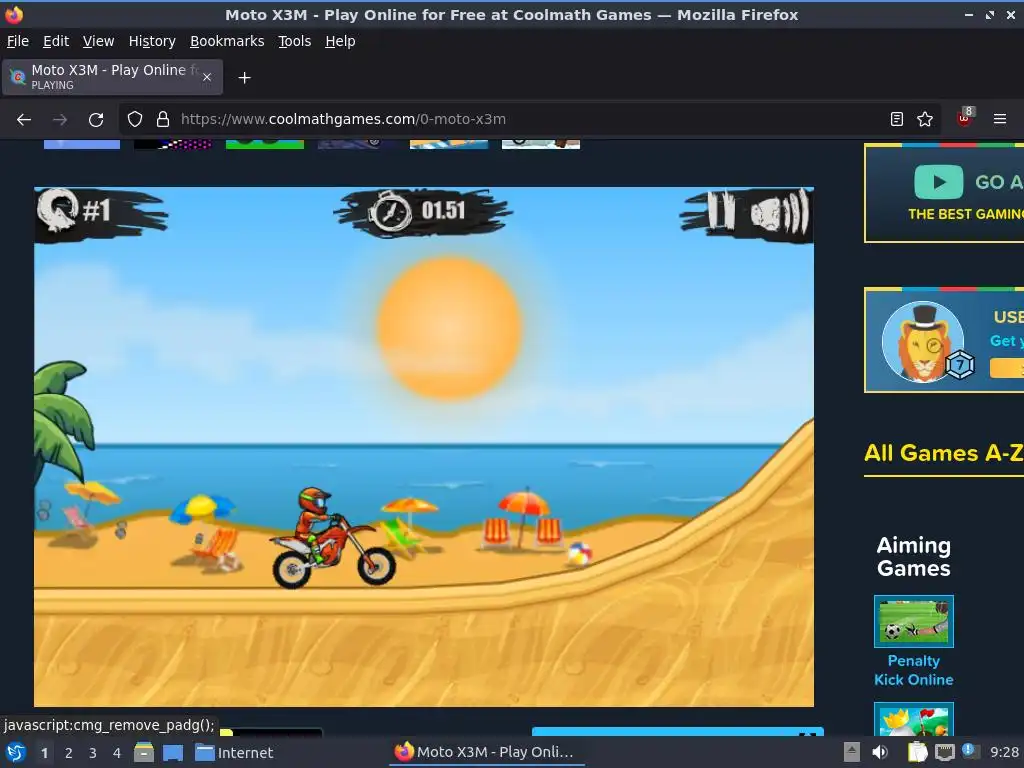
Task: Open the View menu
Action: 98,41
